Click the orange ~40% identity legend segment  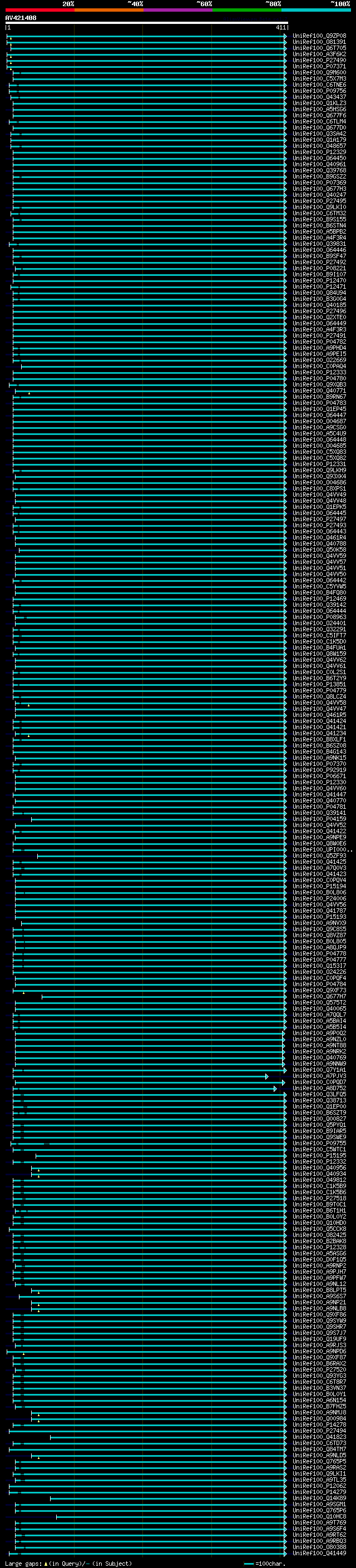109,10
